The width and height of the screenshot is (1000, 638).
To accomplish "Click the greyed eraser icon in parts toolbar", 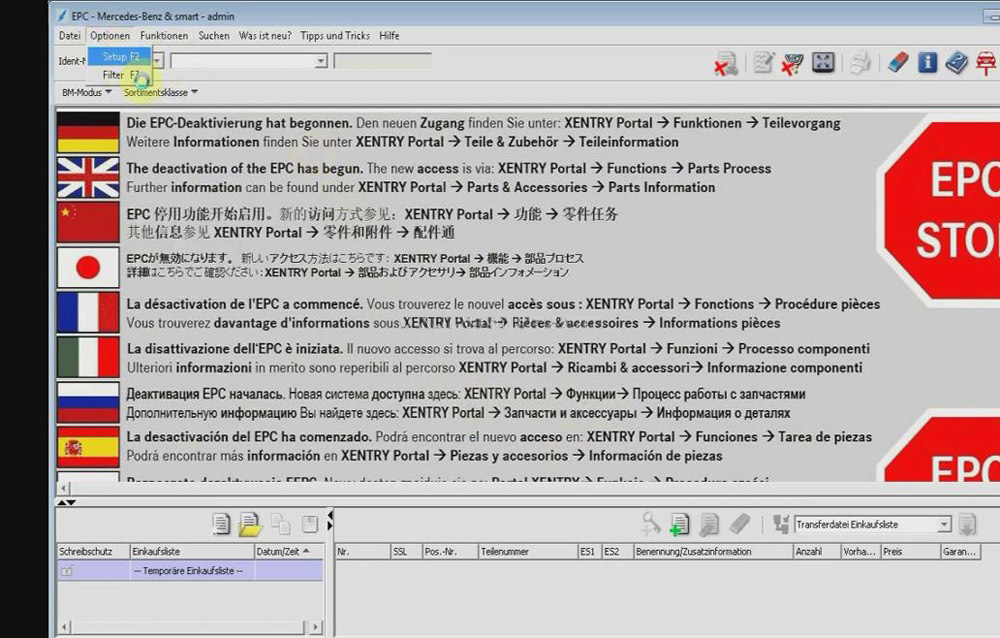I will (739, 524).
